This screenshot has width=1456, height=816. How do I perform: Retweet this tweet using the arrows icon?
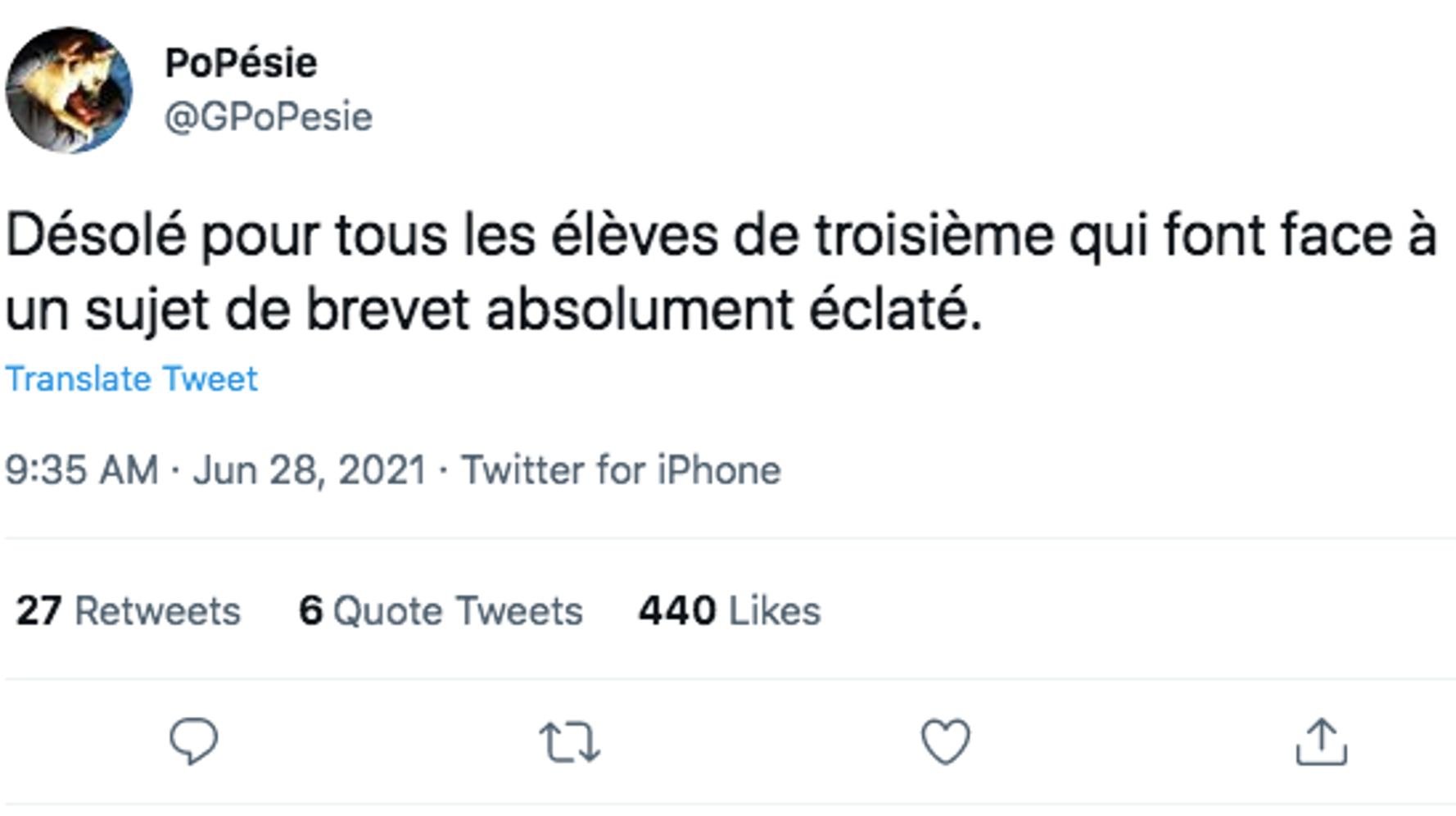(x=570, y=741)
